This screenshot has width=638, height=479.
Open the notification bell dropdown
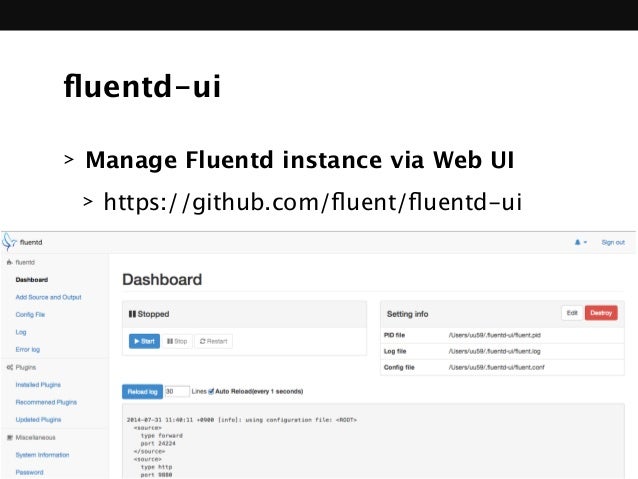tap(581, 242)
